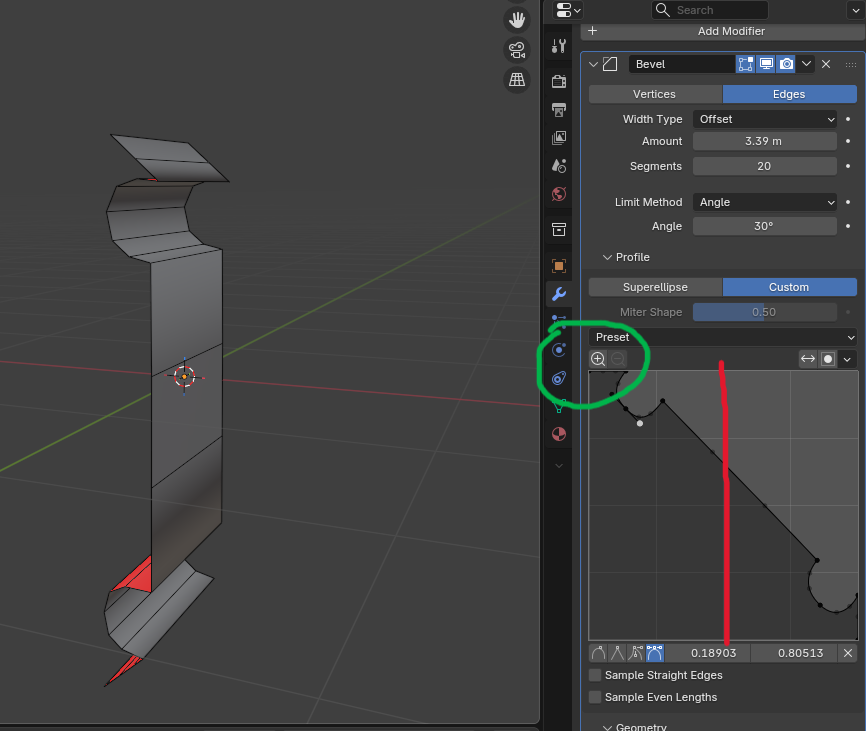Toggle camera view in the viewport

517,50
